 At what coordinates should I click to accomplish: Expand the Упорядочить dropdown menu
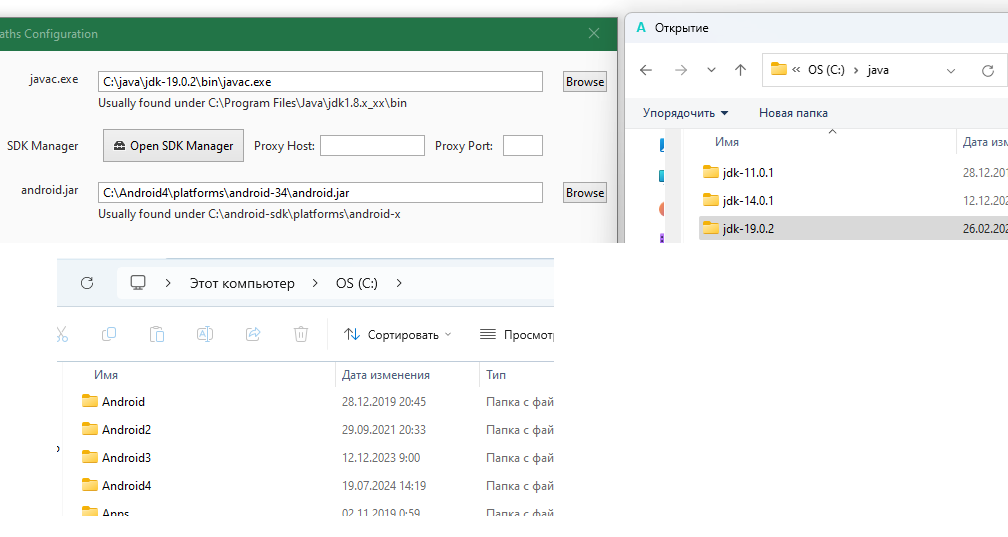(x=685, y=113)
